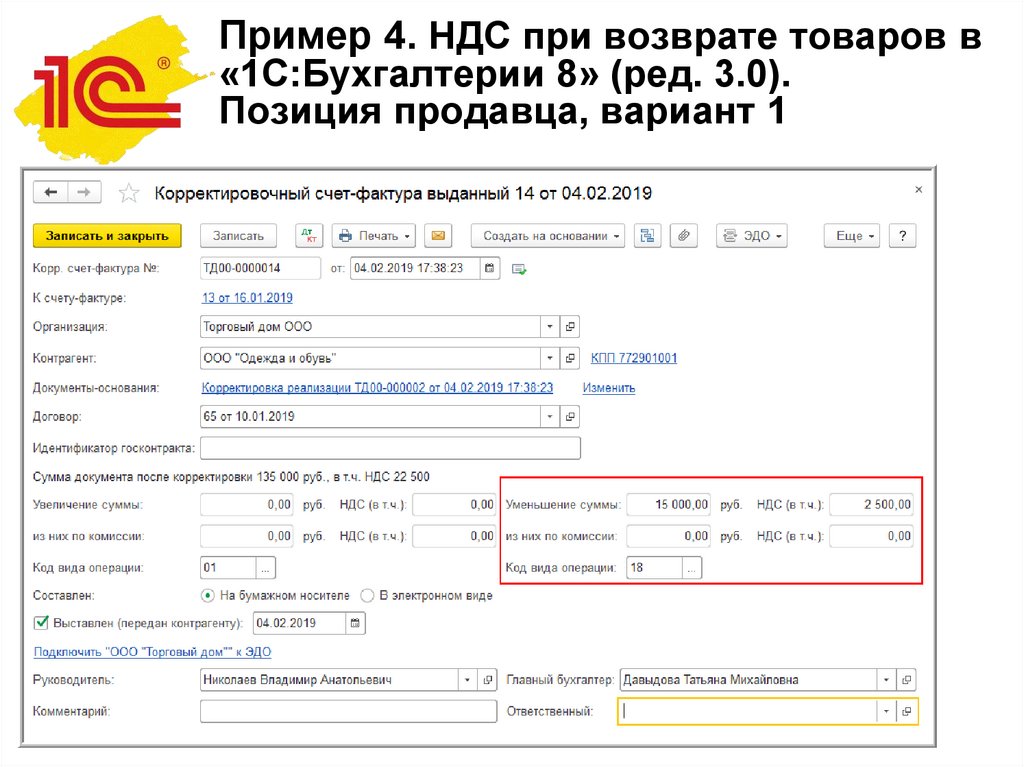This screenshot has width=1024, height=767.
Task: Click the Руководитель field Николаев Владимир Анатольевич
Action: tap(330, 680)
